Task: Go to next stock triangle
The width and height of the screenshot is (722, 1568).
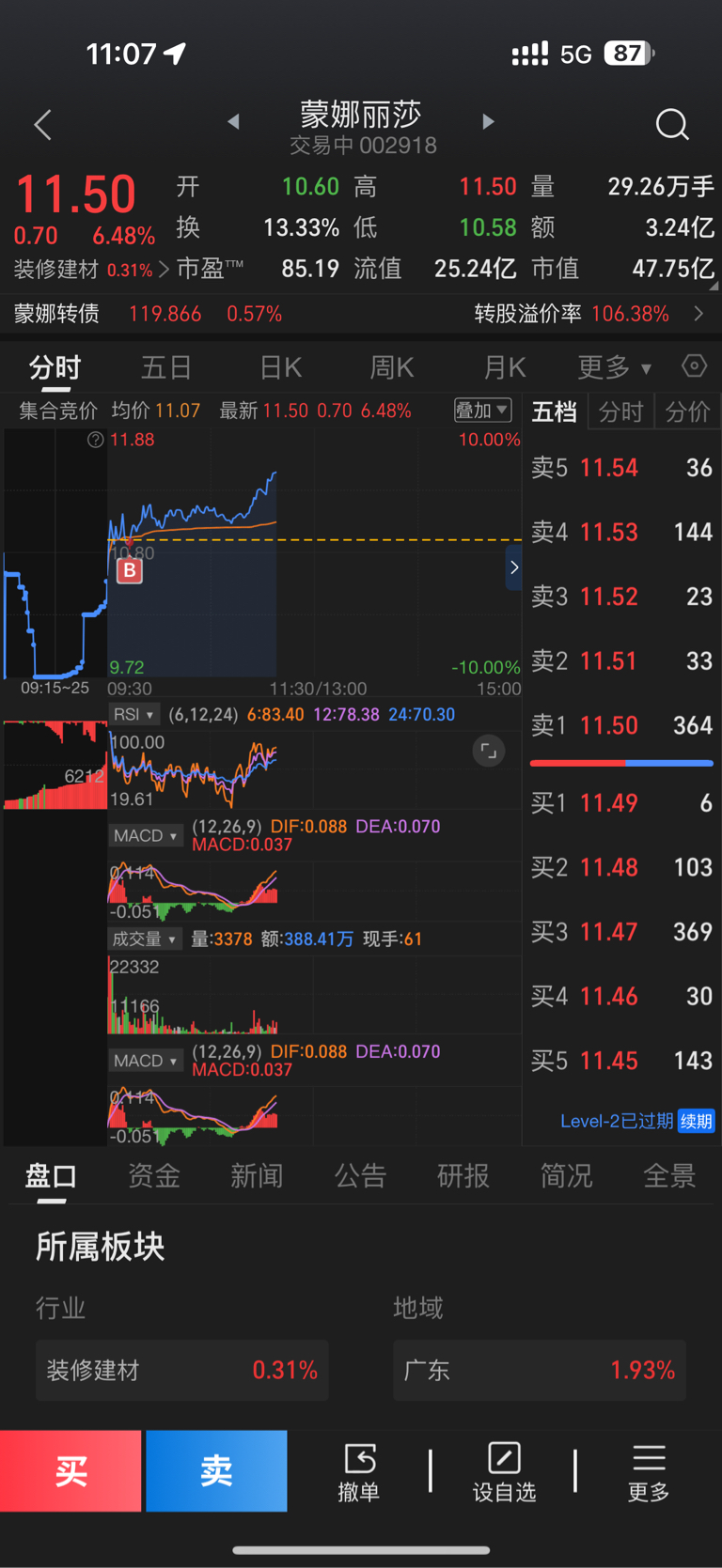Action: coord(488,121)
